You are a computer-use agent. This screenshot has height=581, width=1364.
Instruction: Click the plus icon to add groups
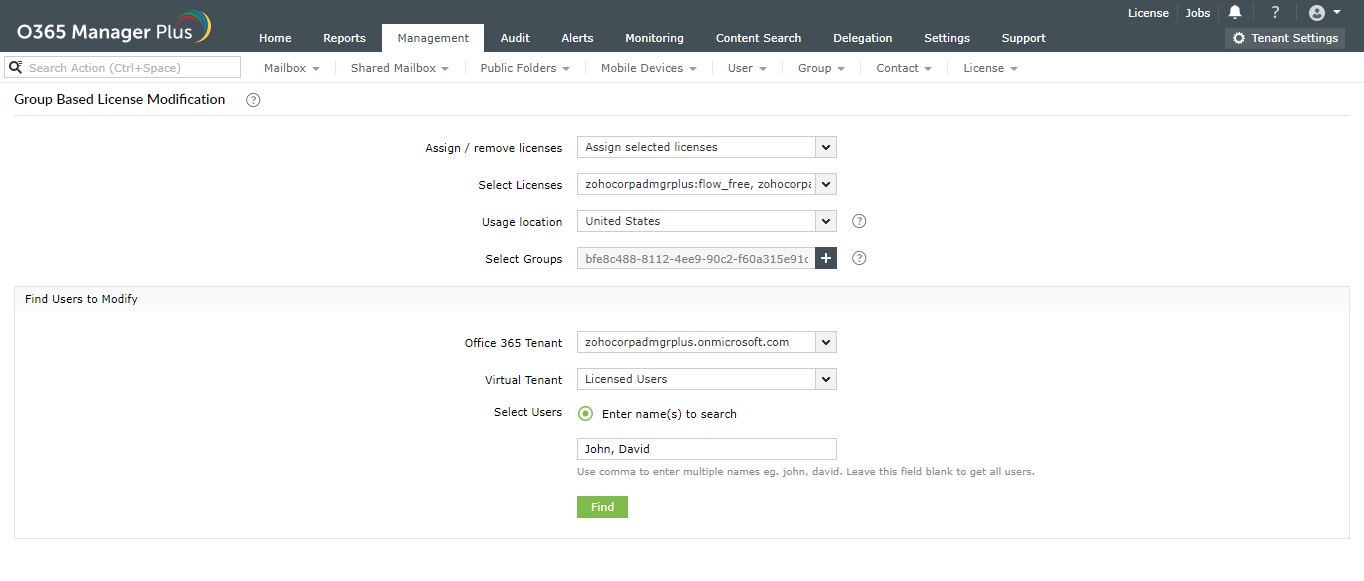[x=826, y=258]
